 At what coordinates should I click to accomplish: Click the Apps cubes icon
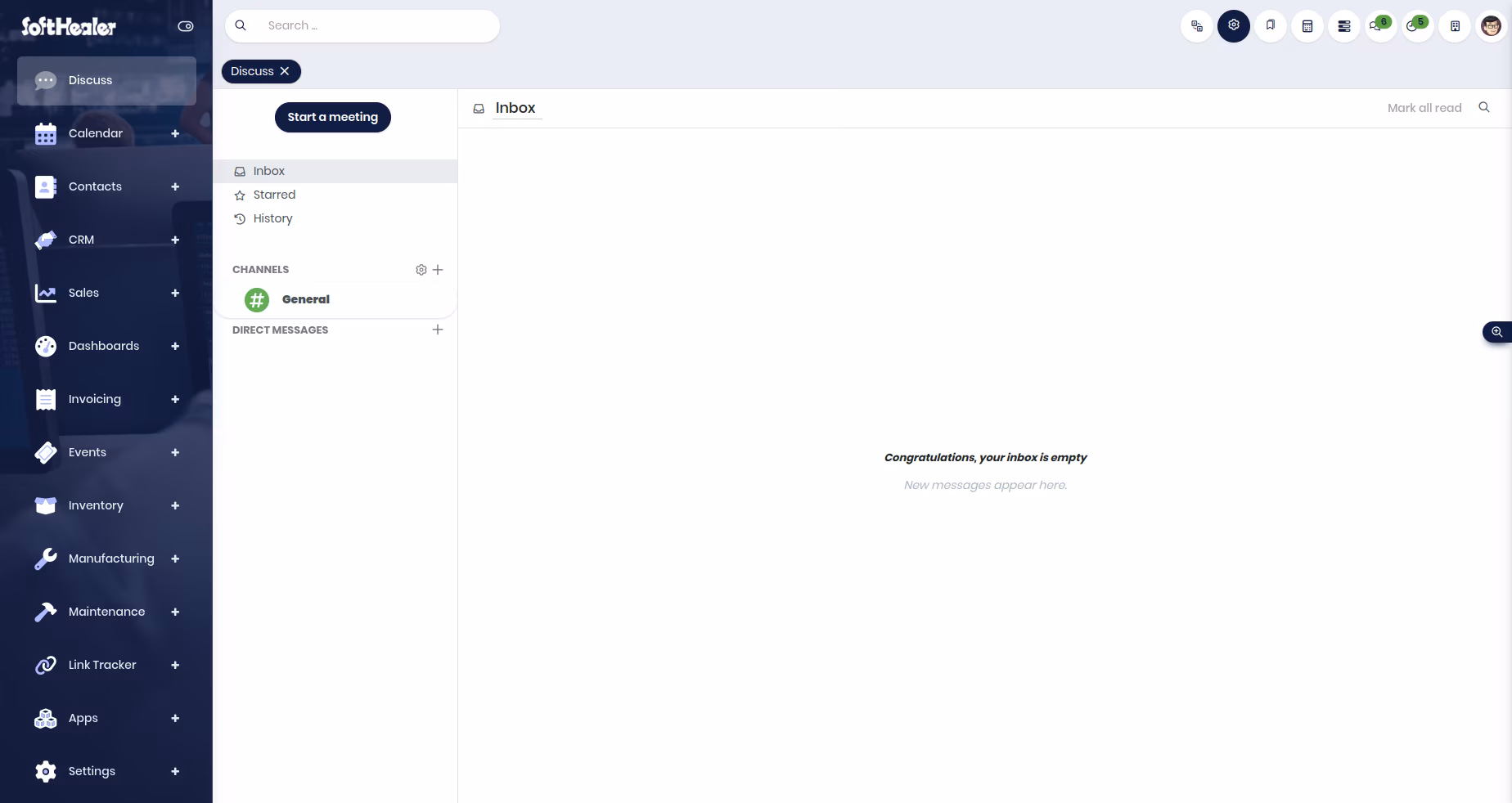[46, 718]
